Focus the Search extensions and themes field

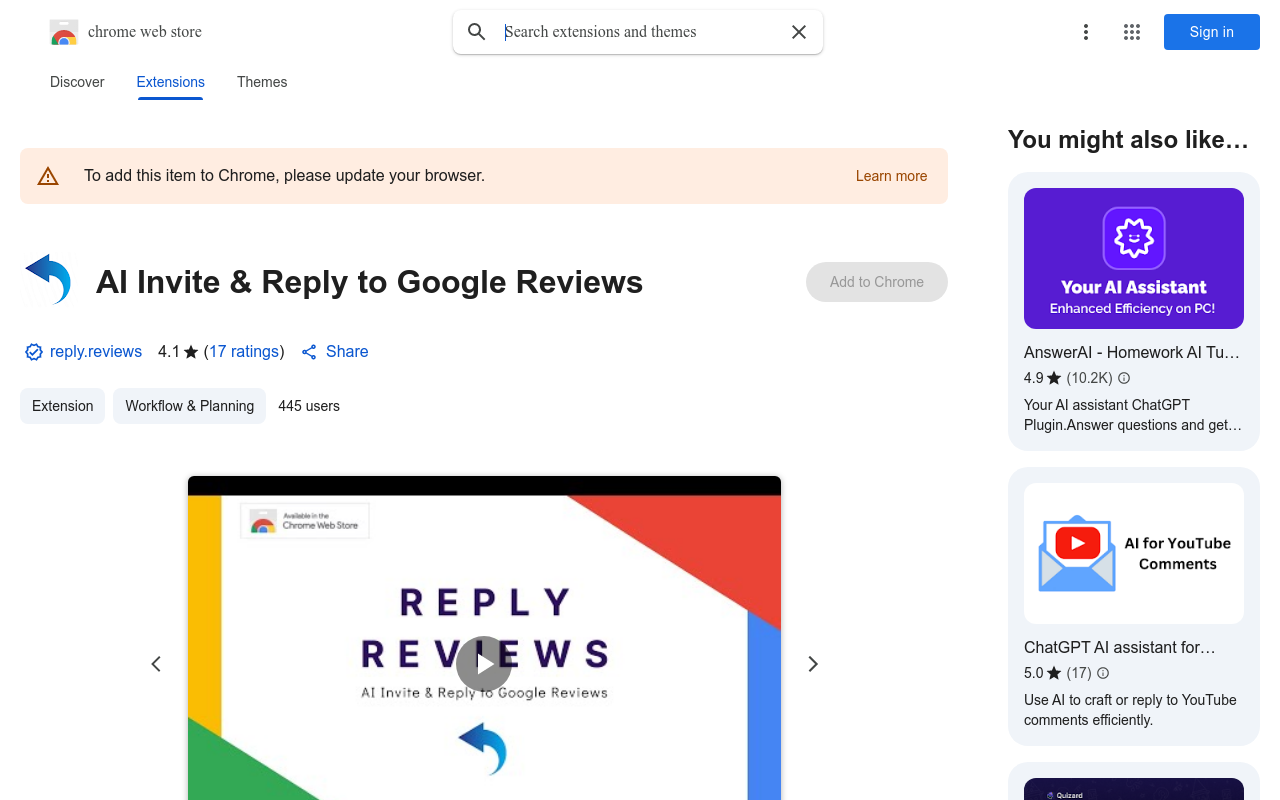click(640, 32)
